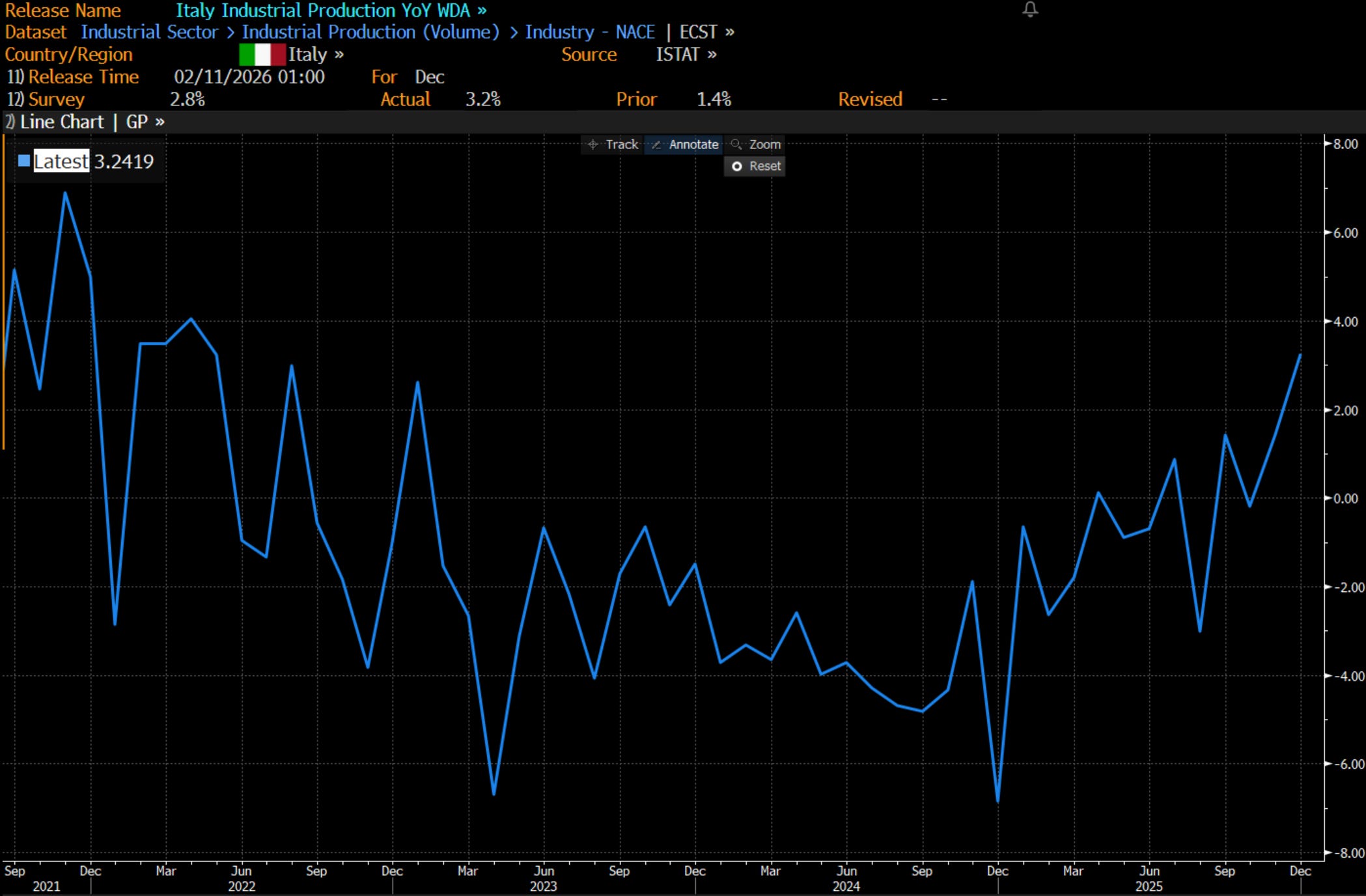Select Industrial Sector in the breadcrumb
This screenshot has width=1366, height=896.
[x=149, y=32]
